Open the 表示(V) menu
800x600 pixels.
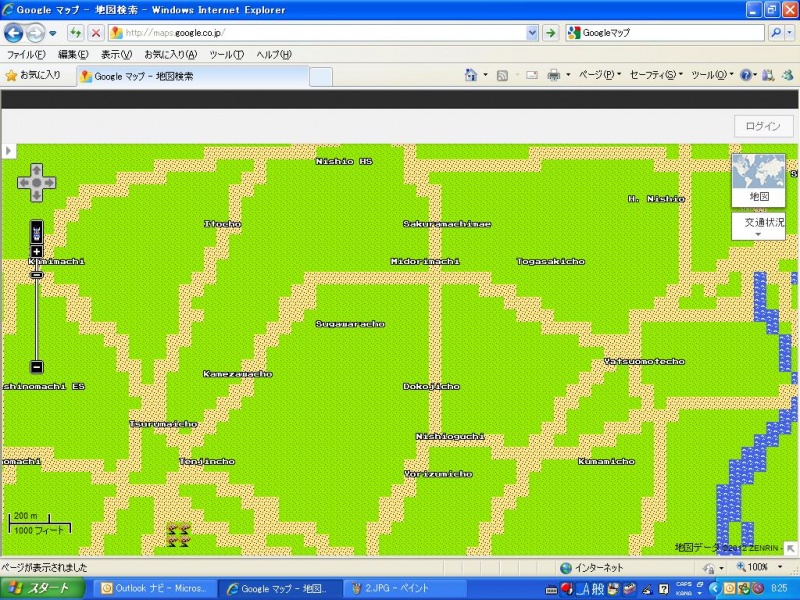(x=116, y=55)
